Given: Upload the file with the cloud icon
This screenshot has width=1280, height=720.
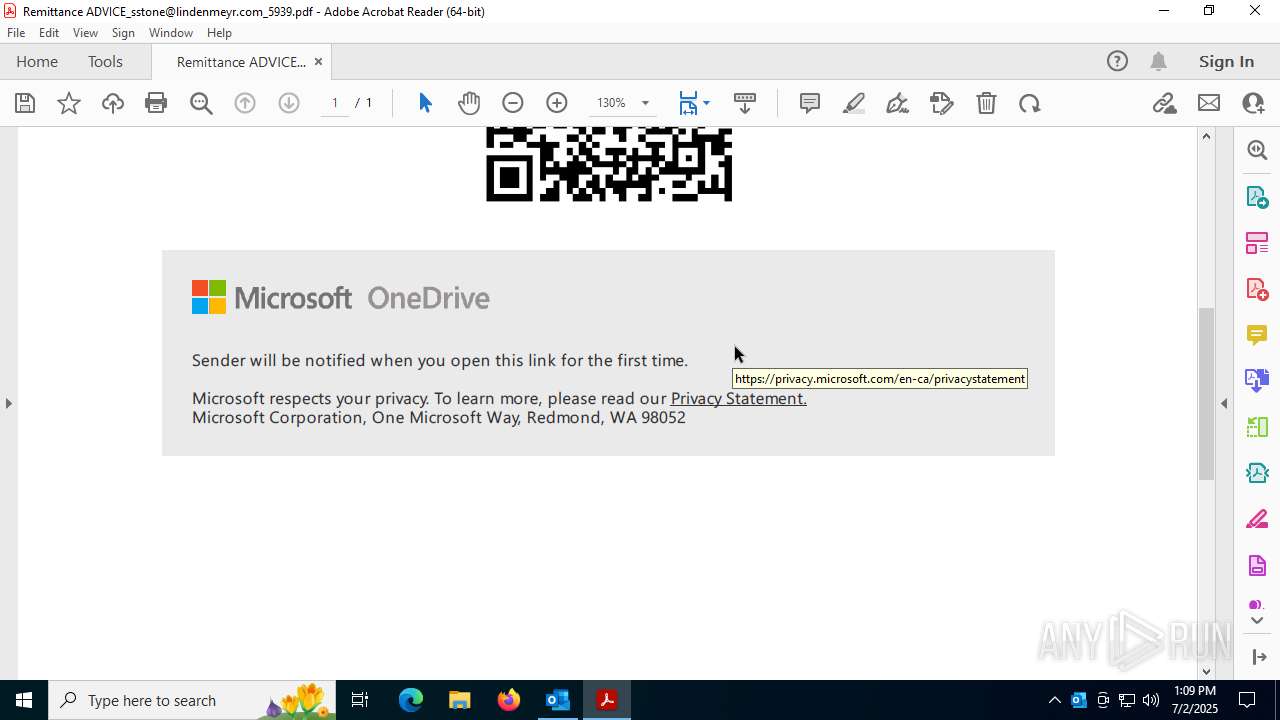Looking at the screenshot, I should click(113, 103).
